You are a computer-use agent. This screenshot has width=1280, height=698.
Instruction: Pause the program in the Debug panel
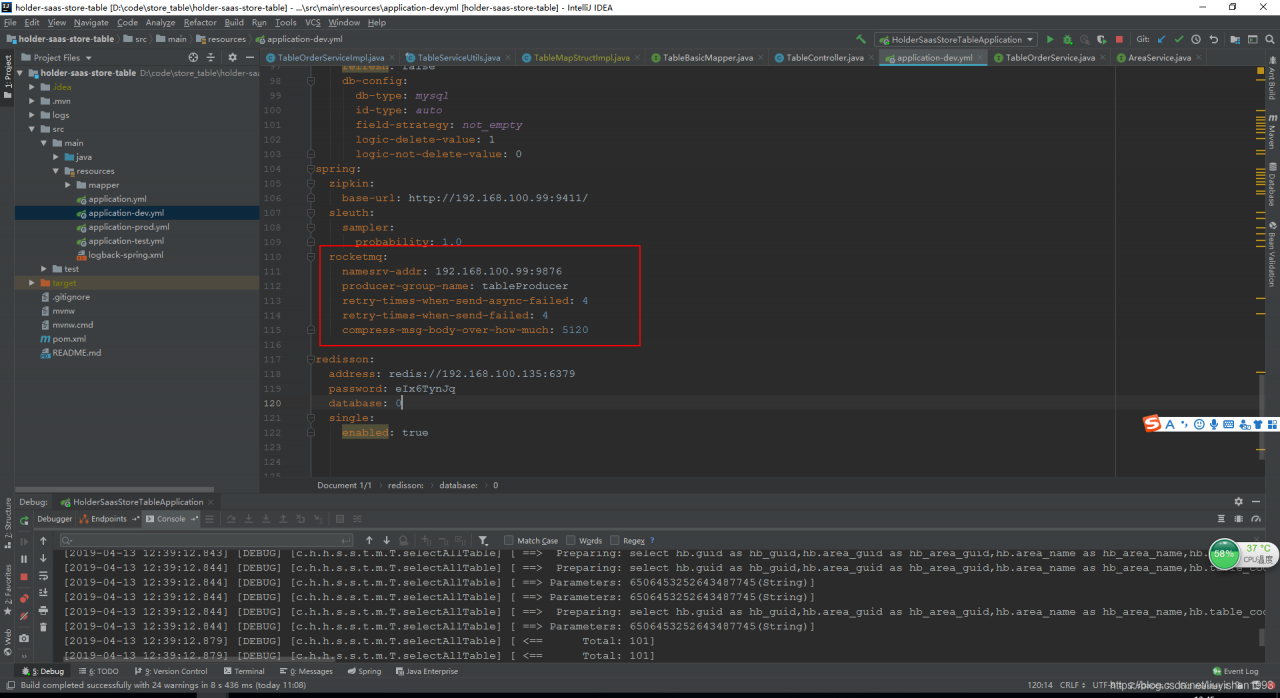tap(24, 559)
